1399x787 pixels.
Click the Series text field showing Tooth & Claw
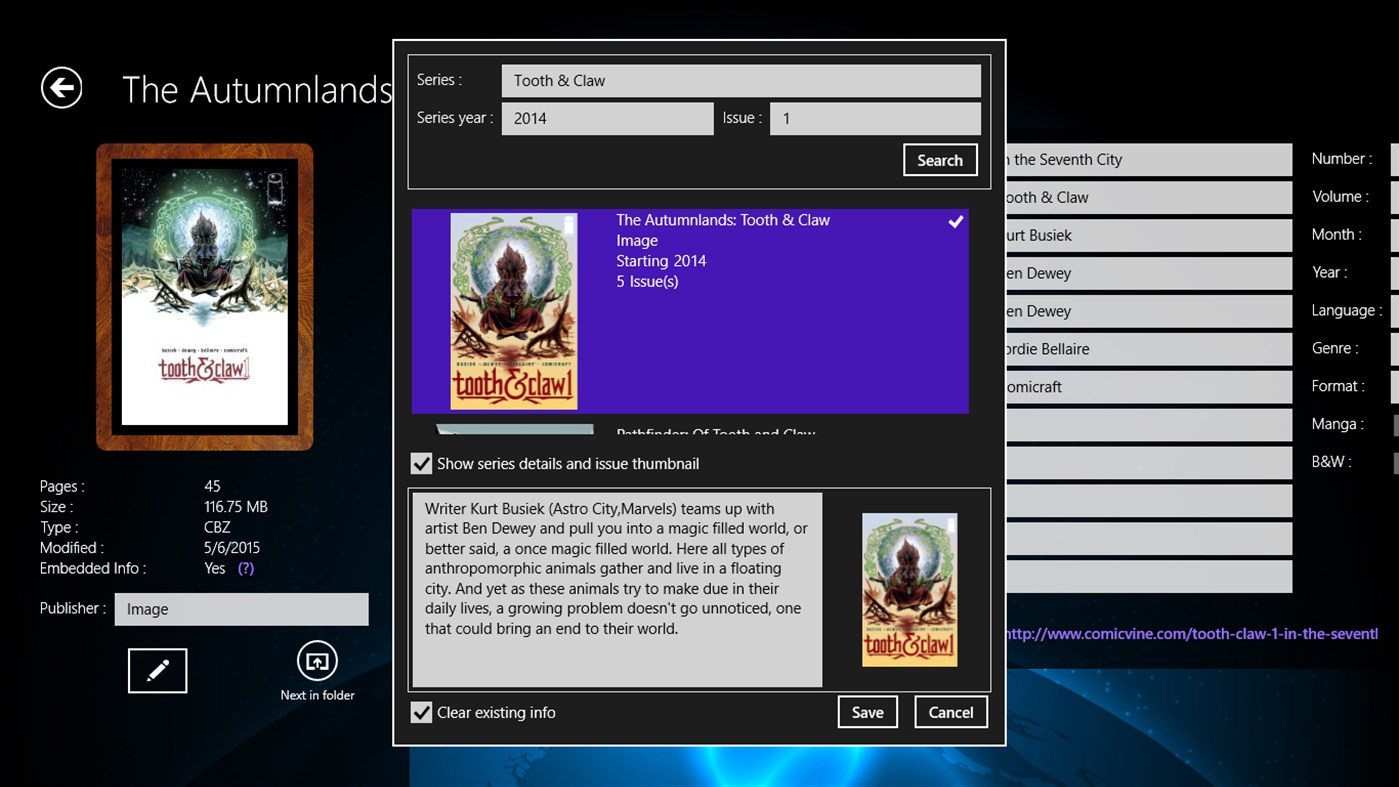740,80
